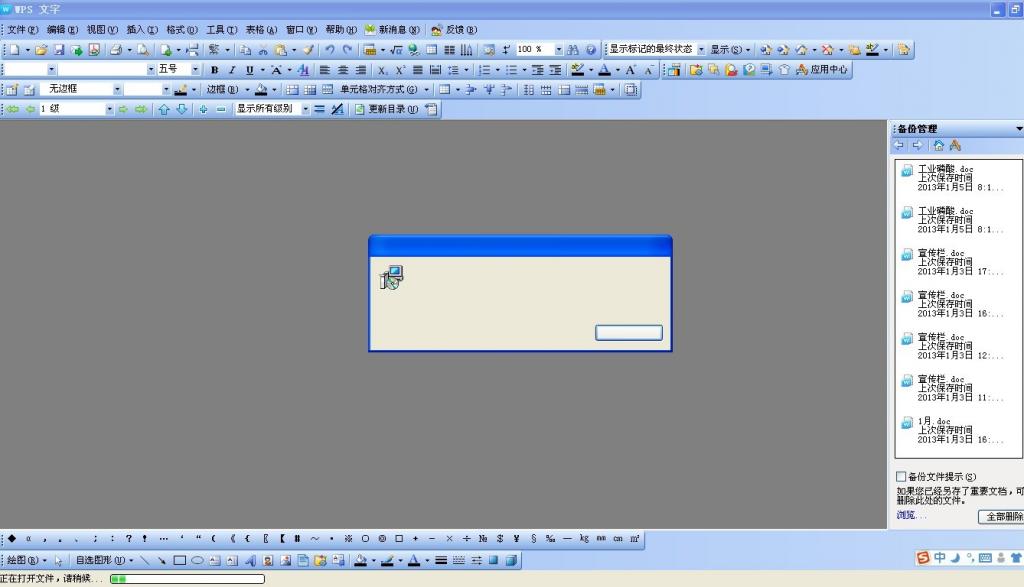The width and height of the screenshot is (1024, 587).
Task: Apply subscript formatting
Action: (382, 70)
